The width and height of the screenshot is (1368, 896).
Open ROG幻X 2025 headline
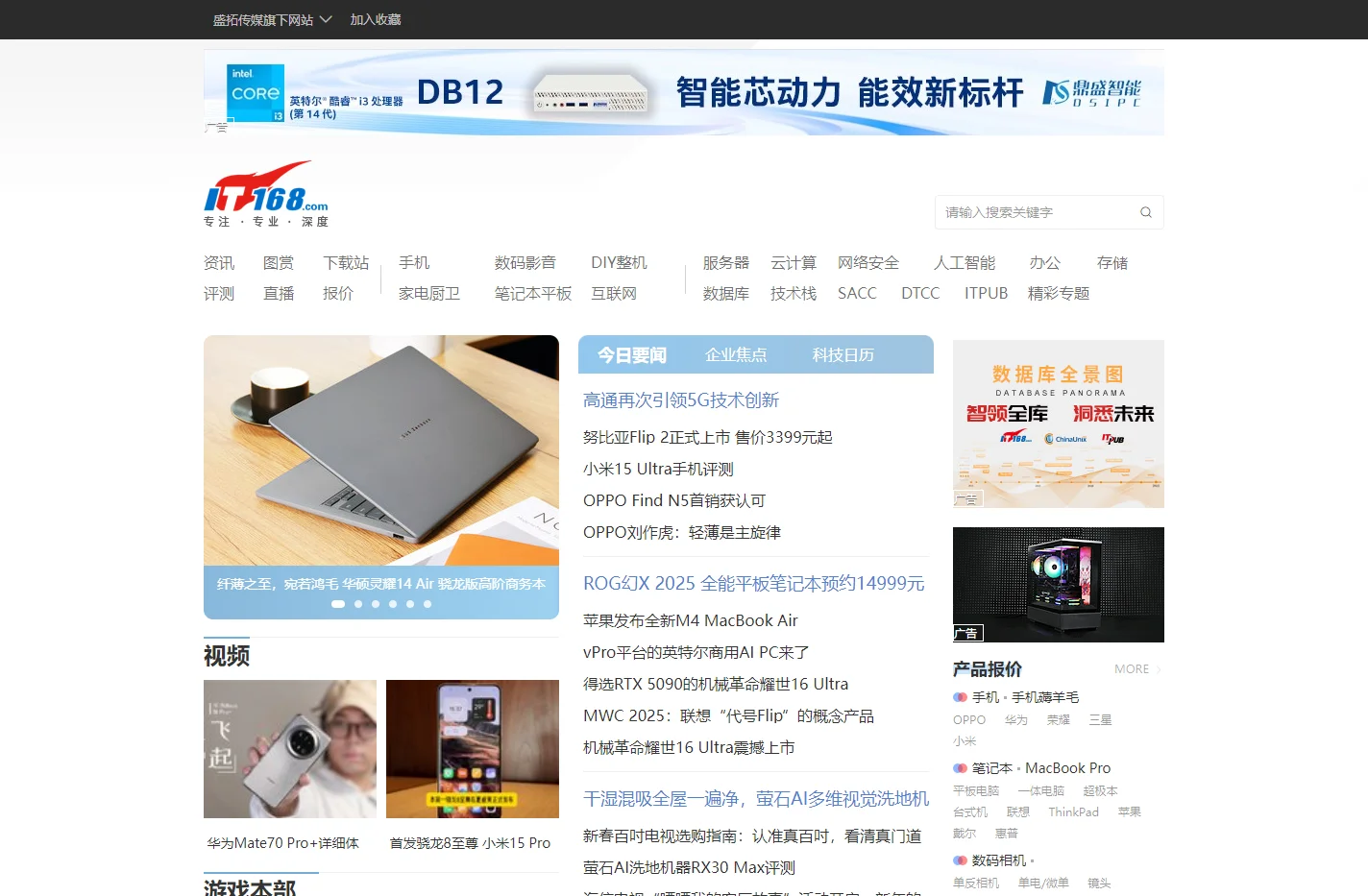click(754, 583)
